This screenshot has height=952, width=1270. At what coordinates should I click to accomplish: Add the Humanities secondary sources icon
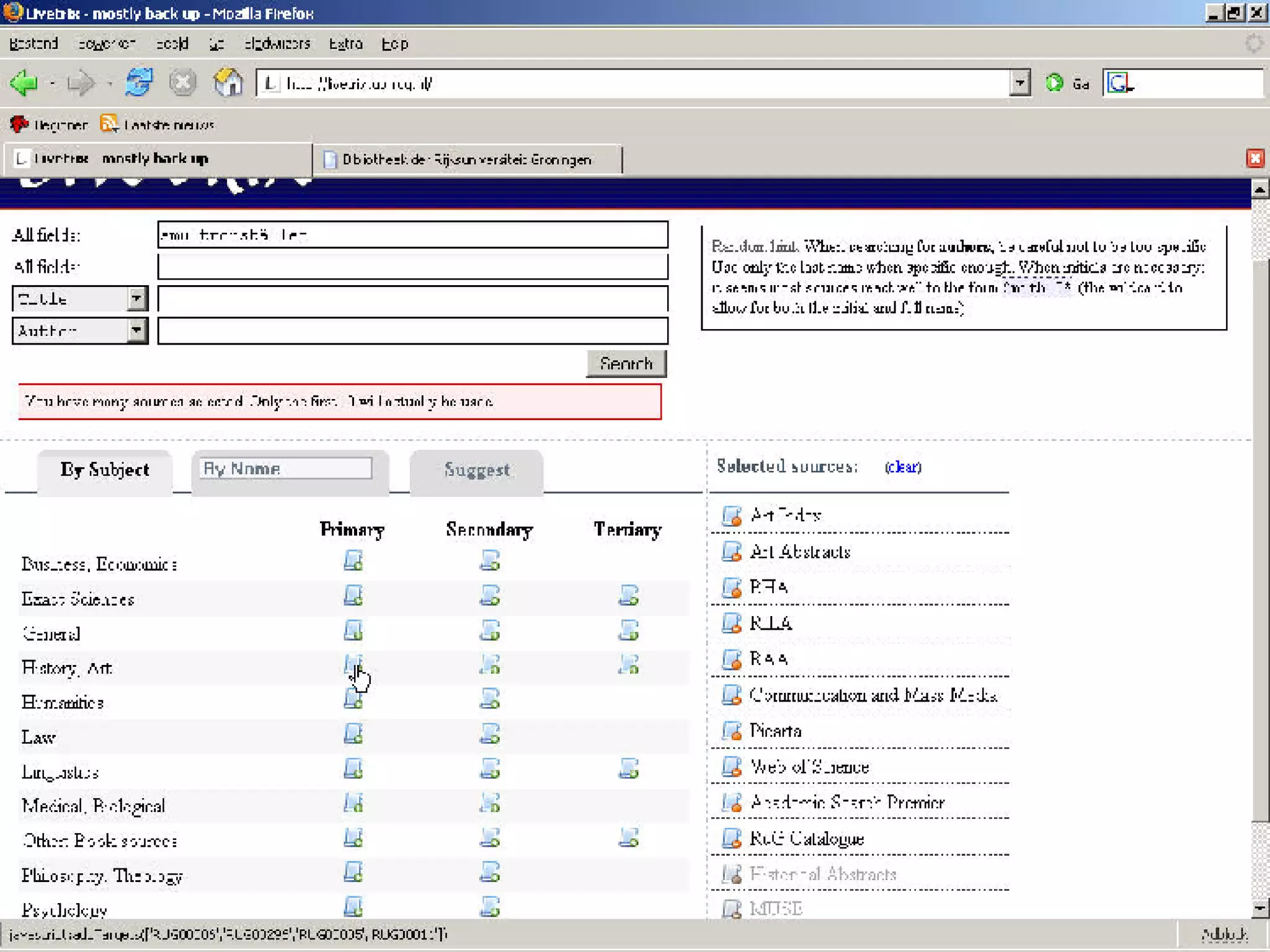(x=490, y=699)
